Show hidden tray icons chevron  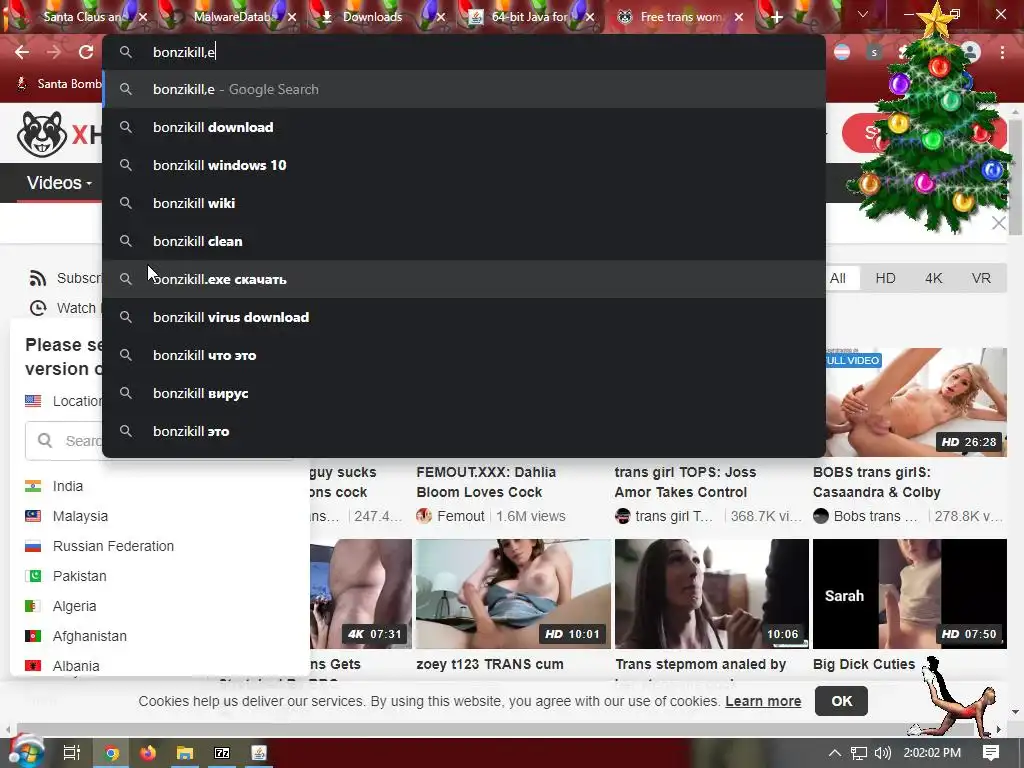tap(835, 753)
